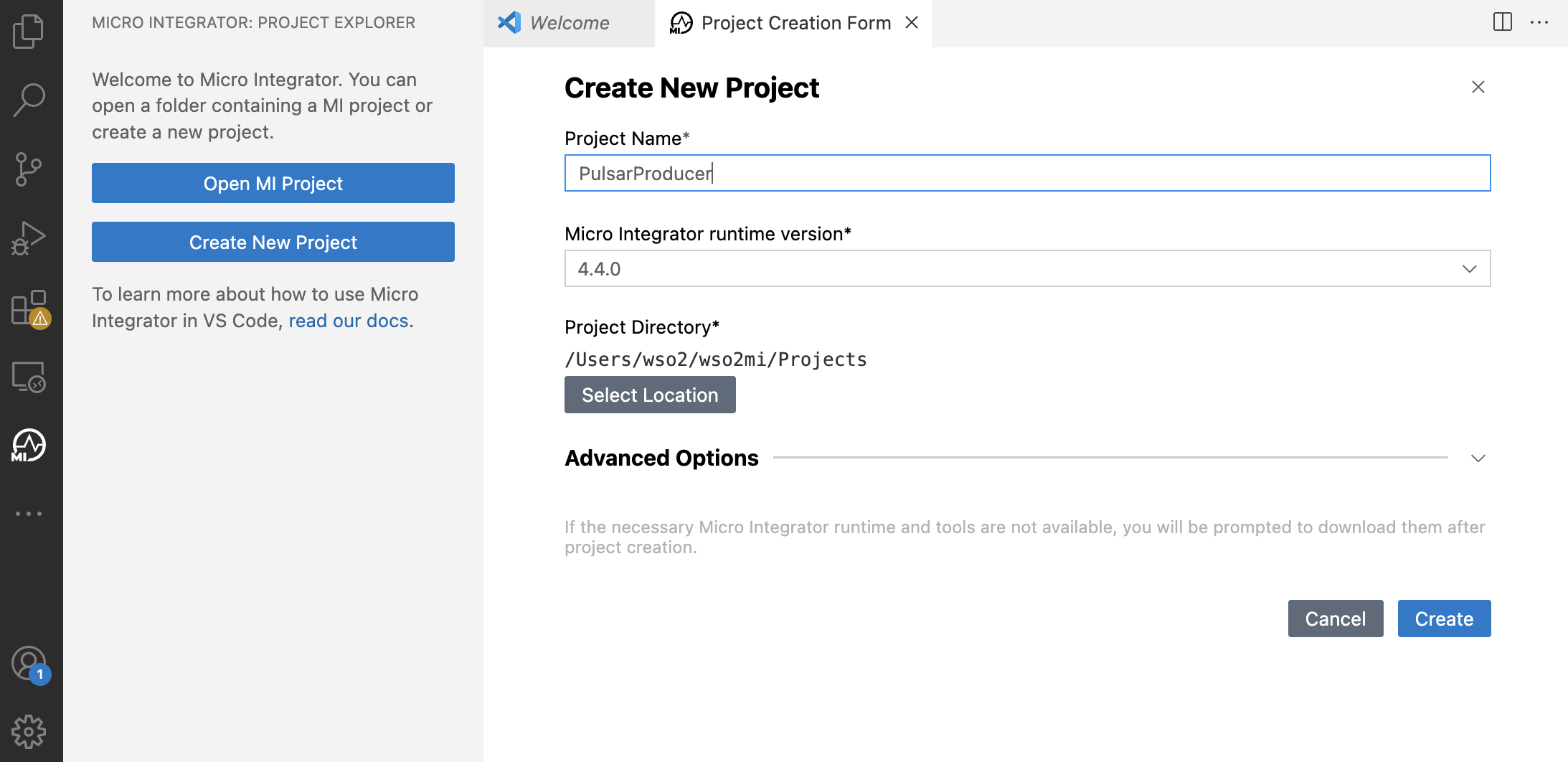1568x762 pixels.
Task: Focus the Project Name input field
Action: pyautogui.click(x=1028, y=173)
